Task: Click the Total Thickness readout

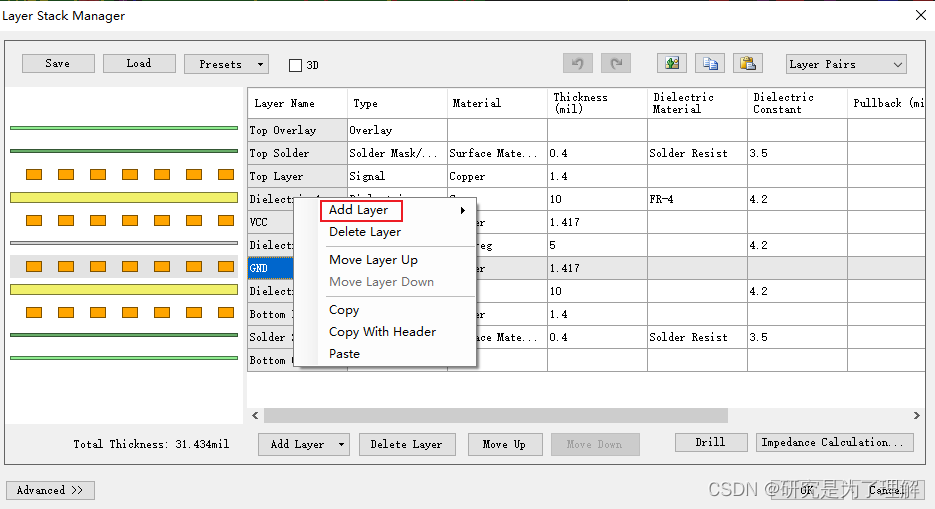Action: [151, 444]
